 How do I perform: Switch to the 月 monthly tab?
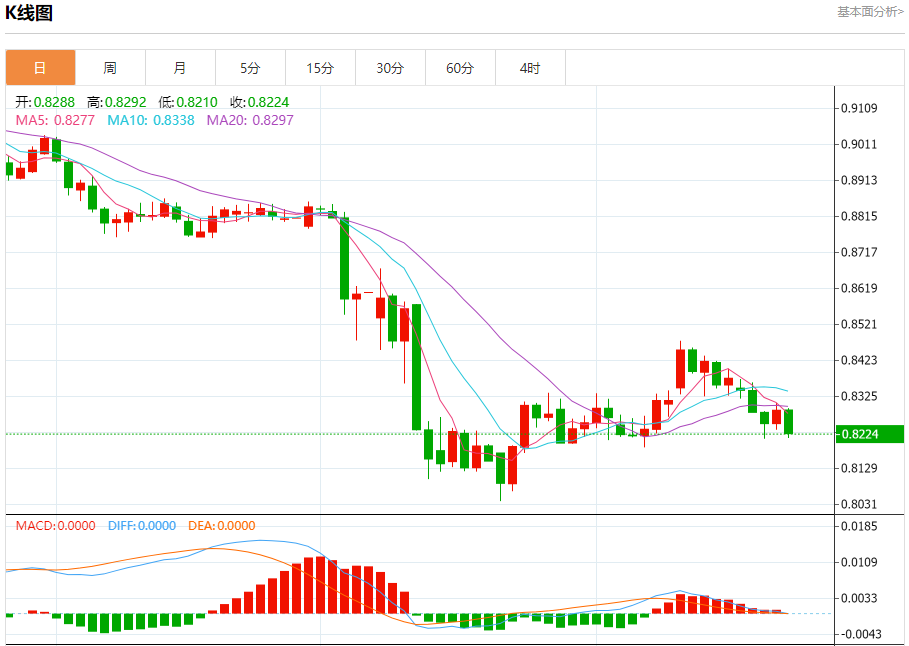pyautogui.click(x=180, y=68)
